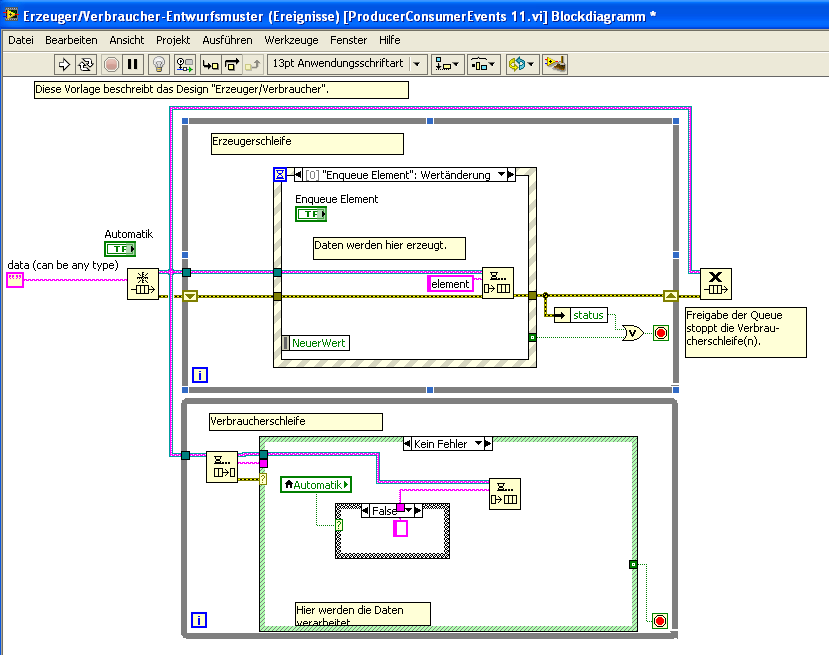The width and height of the screenshot is (829, 655).
Task: Go to next event case arrow
Action: 511,175
